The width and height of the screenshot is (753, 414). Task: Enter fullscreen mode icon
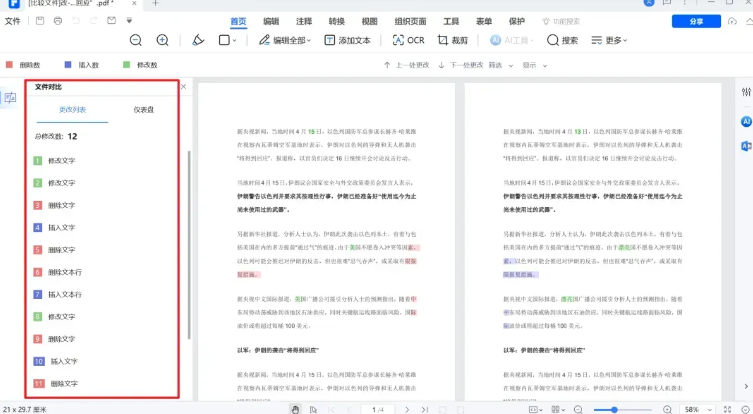coord(728,409)
